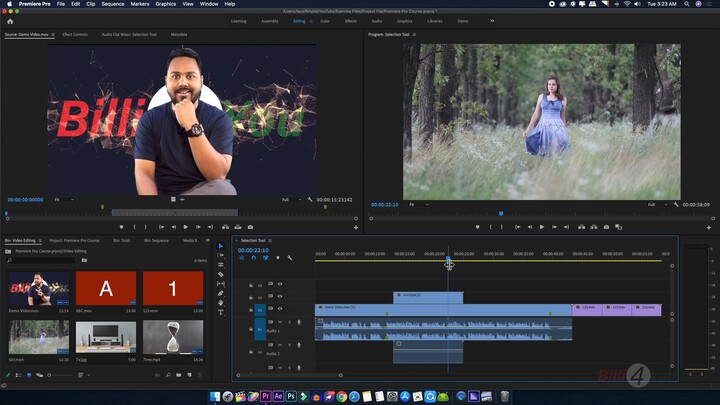Open Comparison View in Program monitor
This screenshot has height=405, width=720.
tap(619, 227)
